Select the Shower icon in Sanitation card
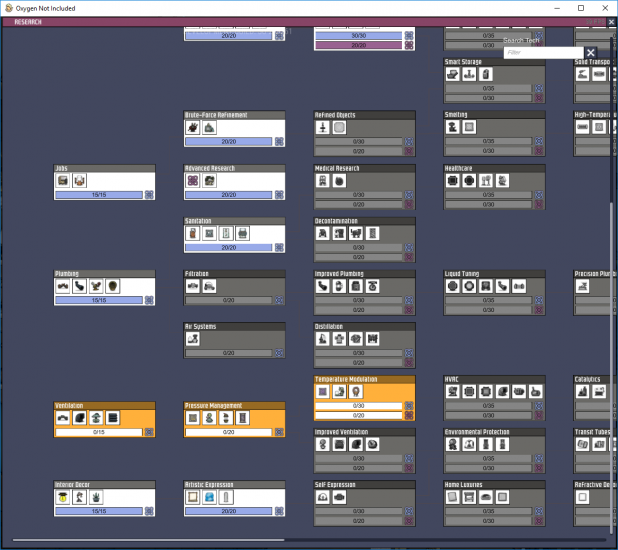Image resolution: width=618 pixels, height=550 pixels. (226, 233)
